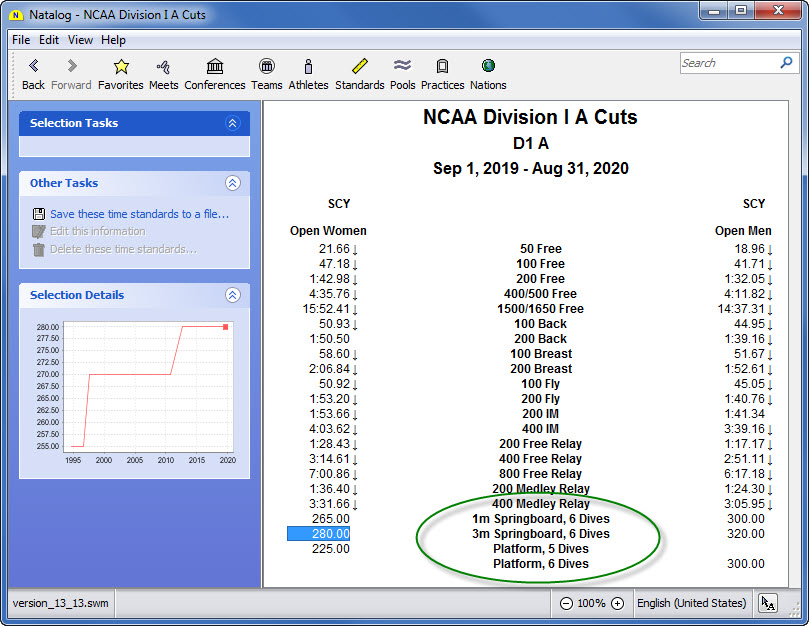Collapse the Selection Details panel
The width and height of the screenshot is (809, 626).
233,295
